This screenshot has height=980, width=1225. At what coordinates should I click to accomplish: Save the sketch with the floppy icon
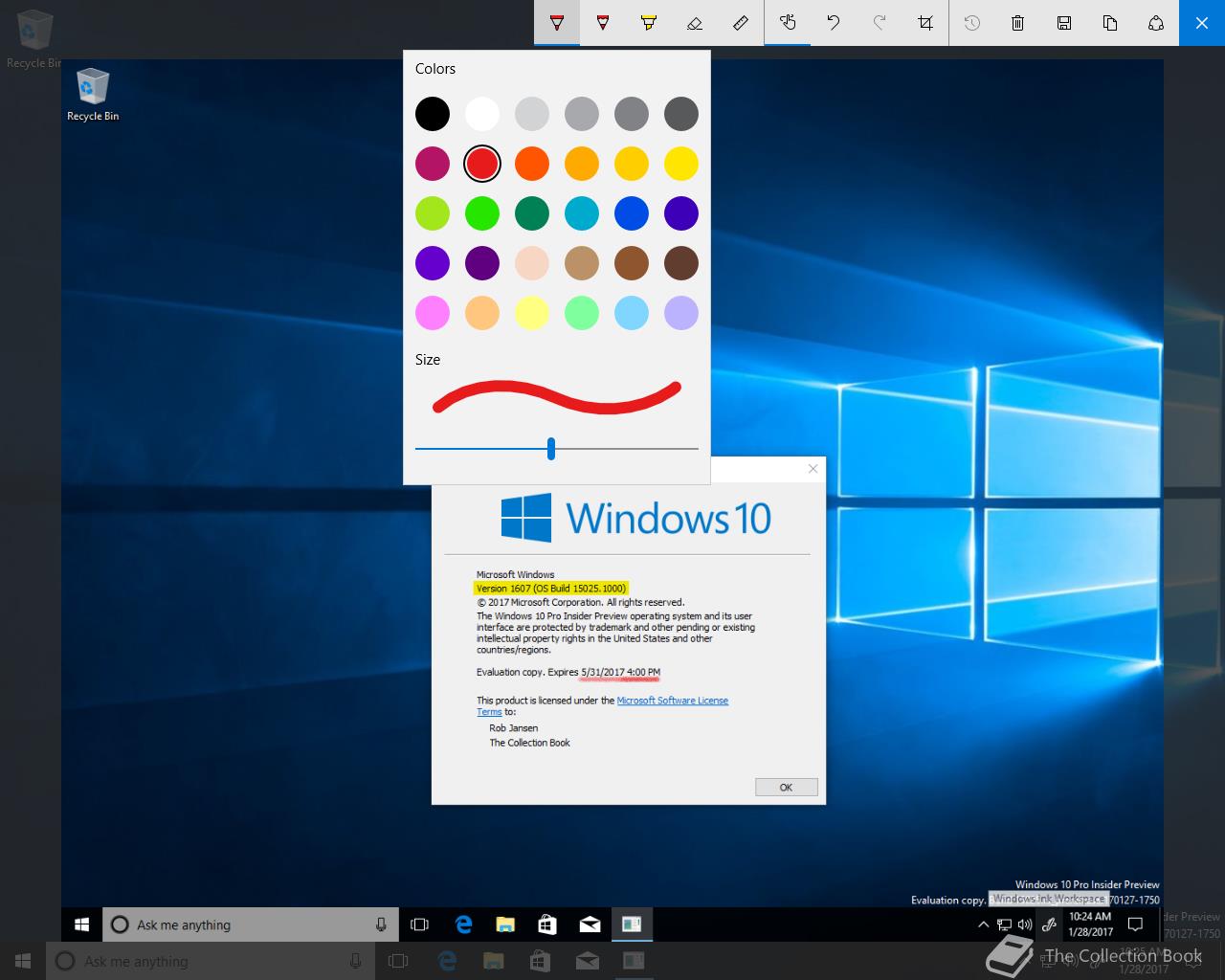[1064, 23]
